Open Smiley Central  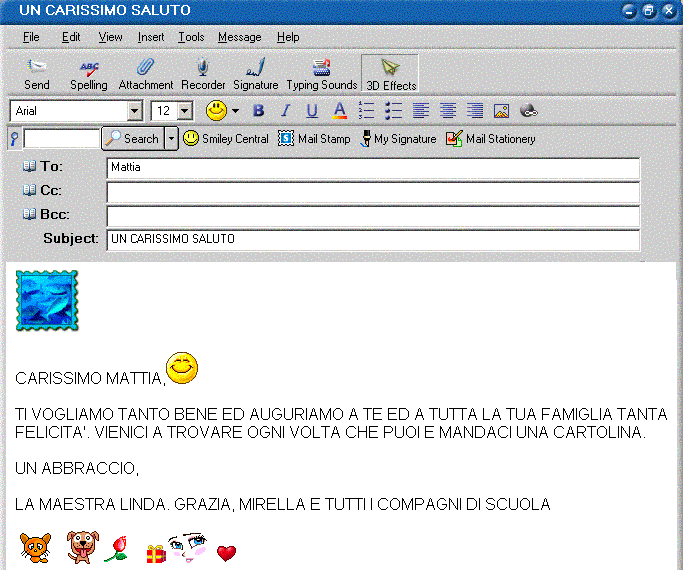pos(226,139)
